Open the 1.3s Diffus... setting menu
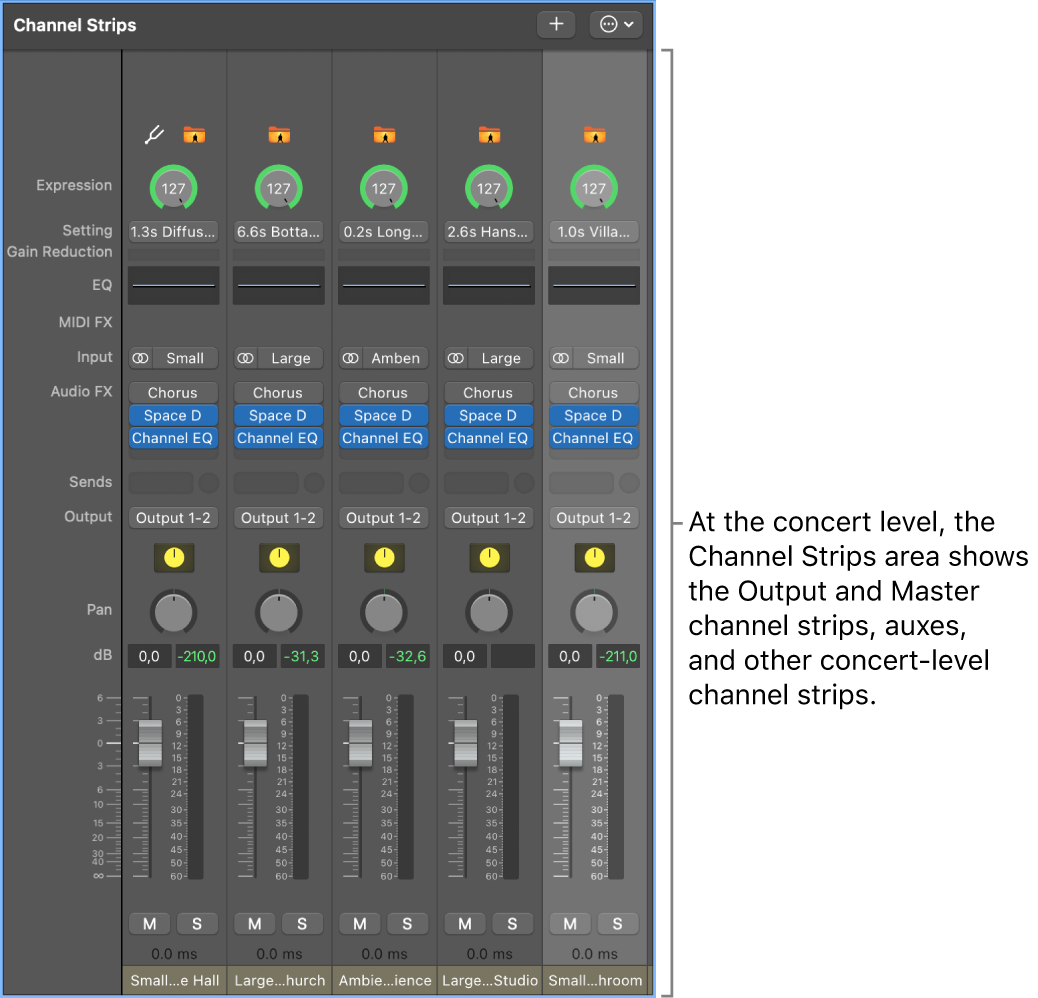This screenshot has width=1038, height=998. pyautogui.click(x=173, y=232)
